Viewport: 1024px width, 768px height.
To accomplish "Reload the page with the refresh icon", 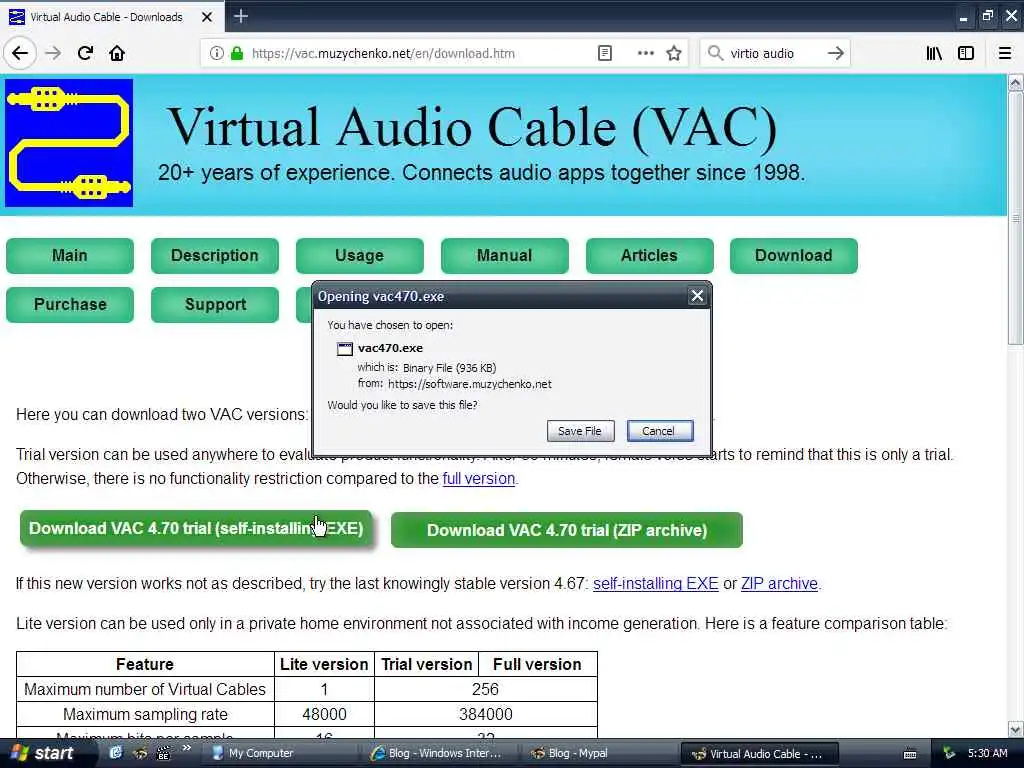I will [85, 53].
